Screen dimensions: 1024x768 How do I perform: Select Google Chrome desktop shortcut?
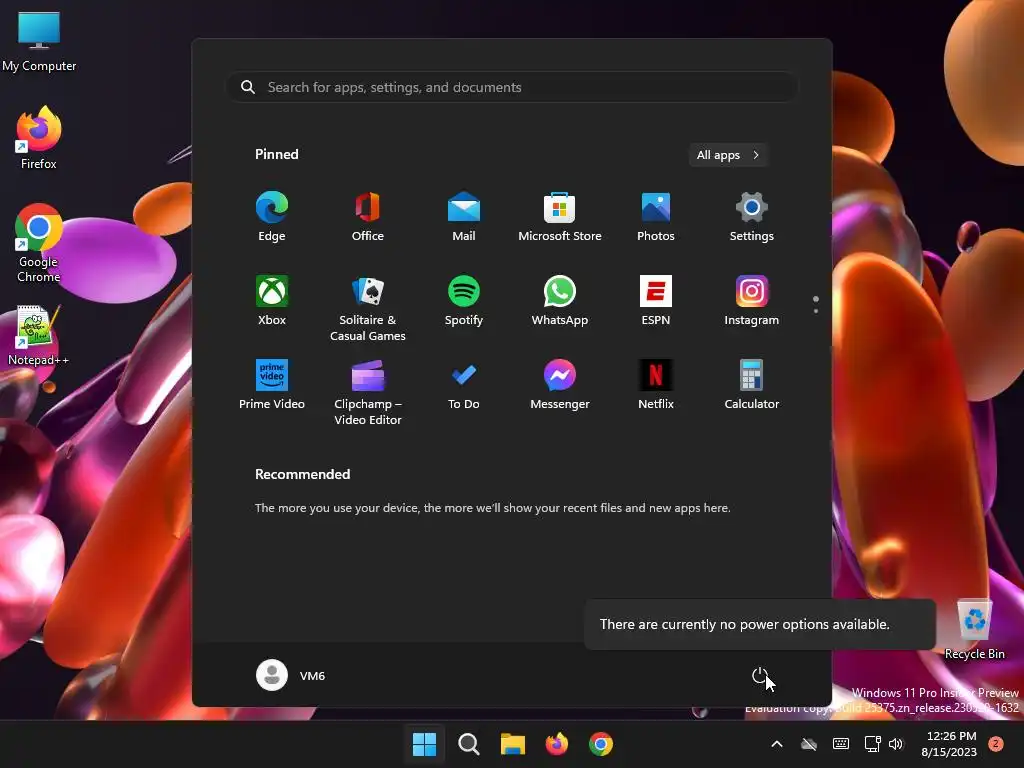coord(39,243)
